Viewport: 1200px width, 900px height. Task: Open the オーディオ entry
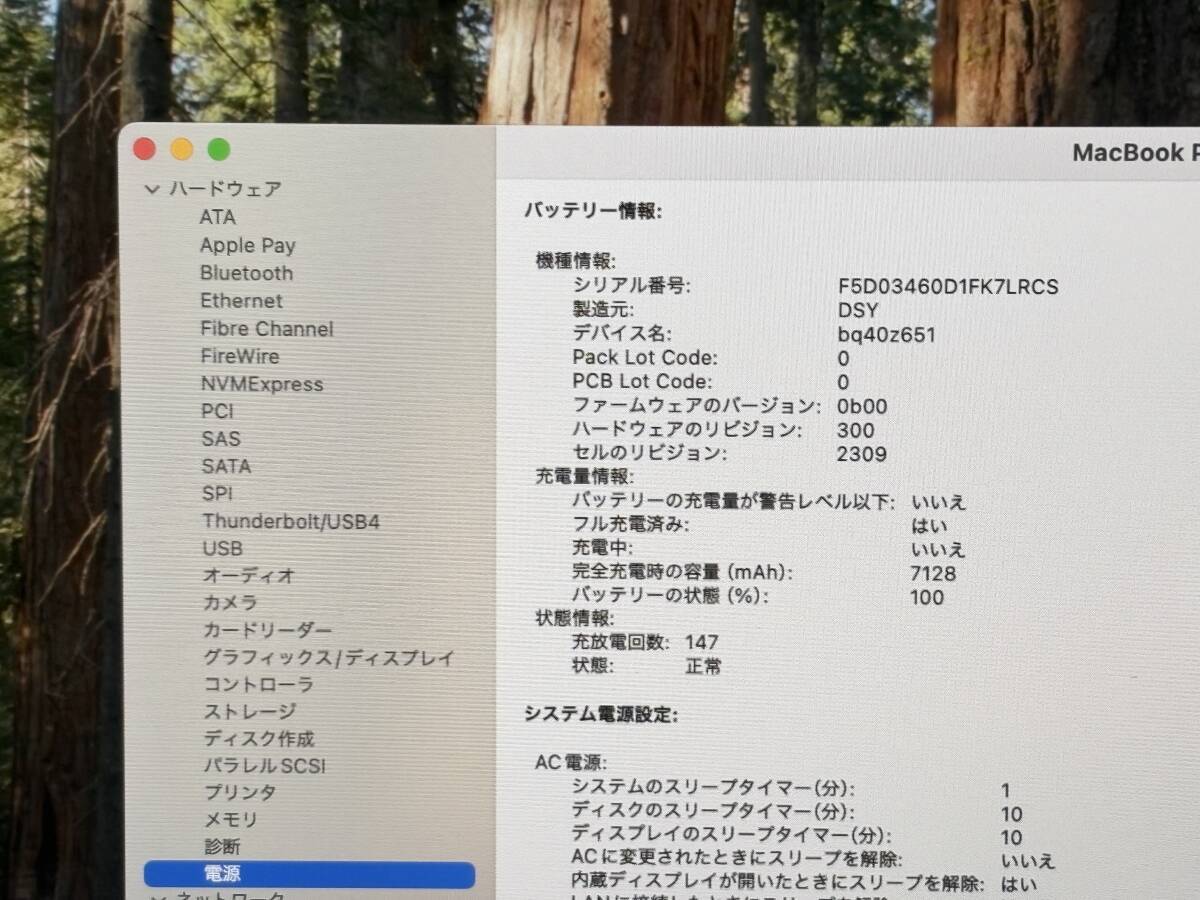[248, 576]
